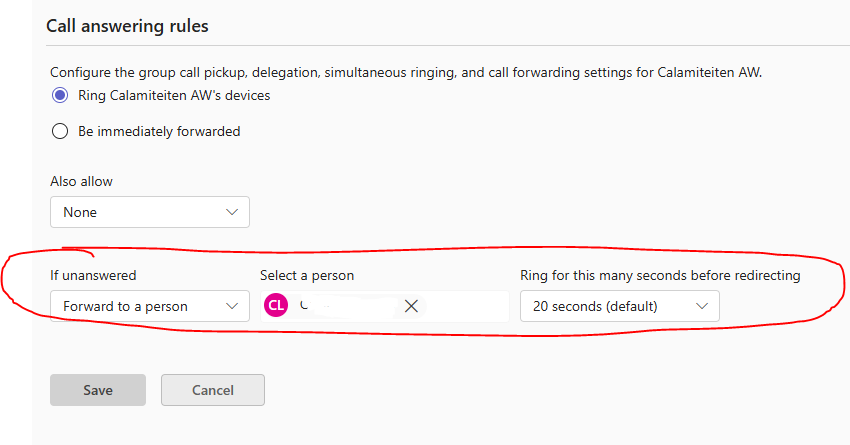Choose Be immediately forwarded radio option
This screenshot has height=445, width=850.
tap(60, 131)
